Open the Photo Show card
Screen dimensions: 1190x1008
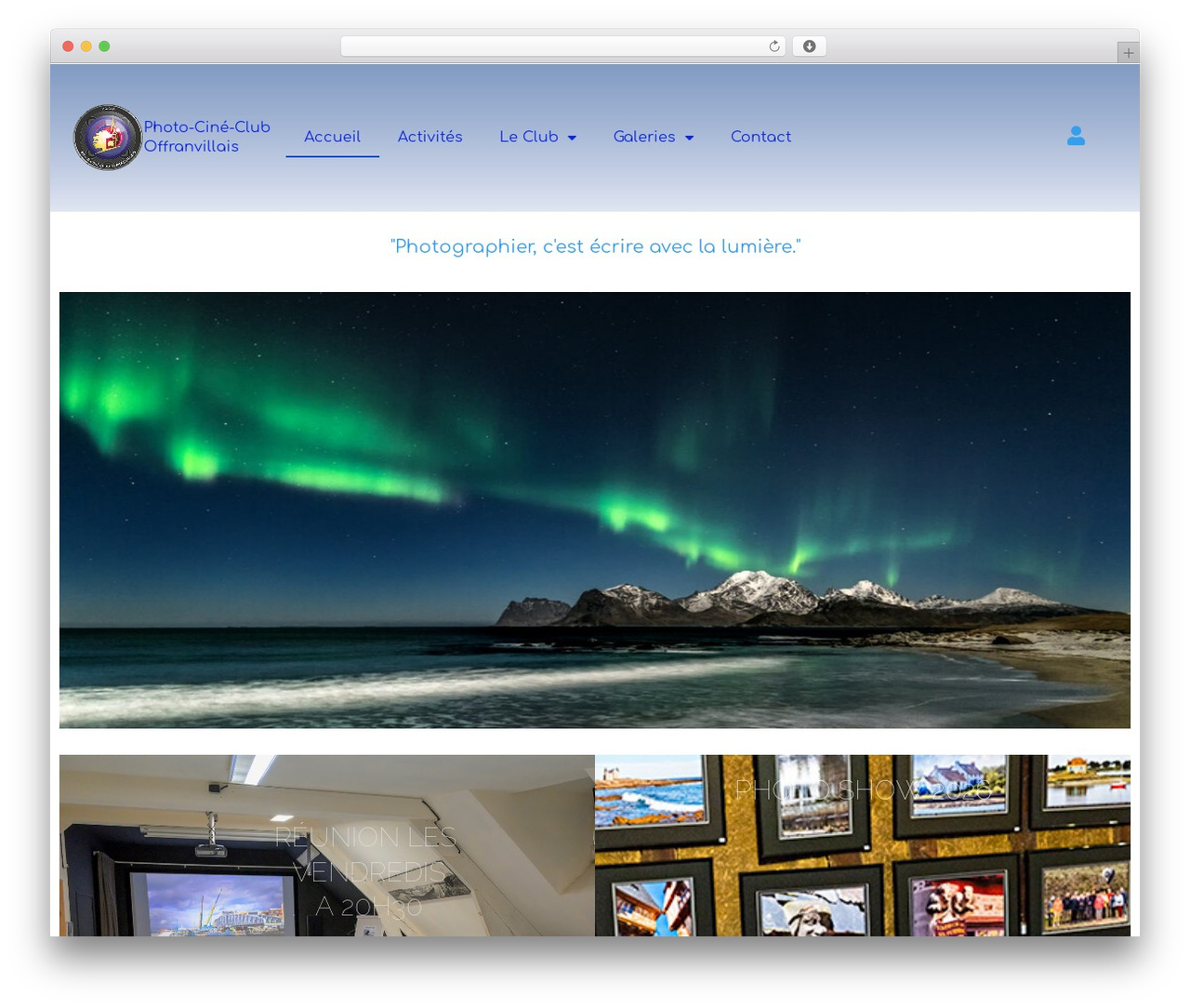click(863, 845)
